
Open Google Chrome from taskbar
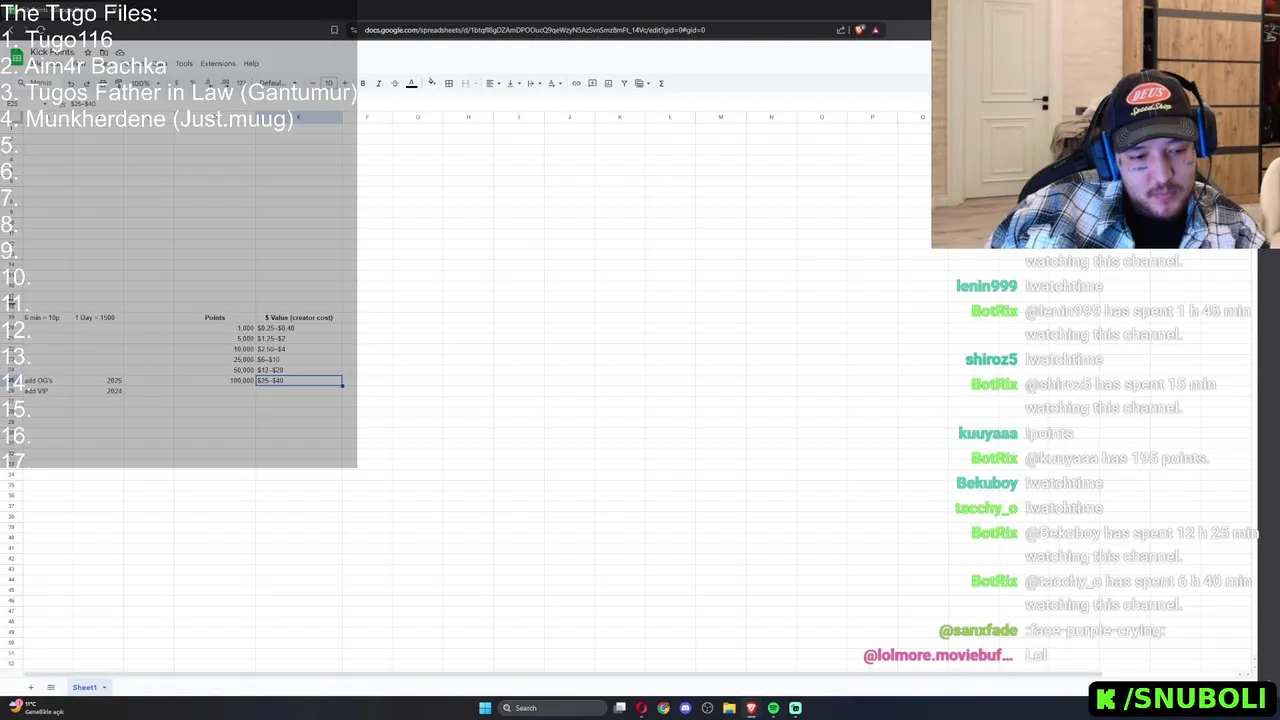(663, 708)
